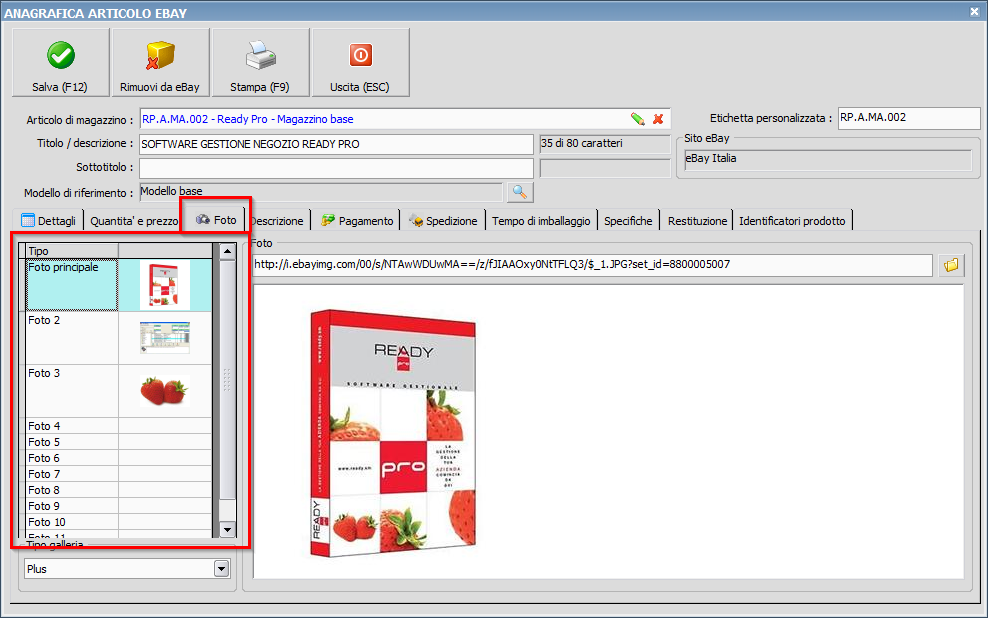Click the Tipo column header

tap(72, 251)
